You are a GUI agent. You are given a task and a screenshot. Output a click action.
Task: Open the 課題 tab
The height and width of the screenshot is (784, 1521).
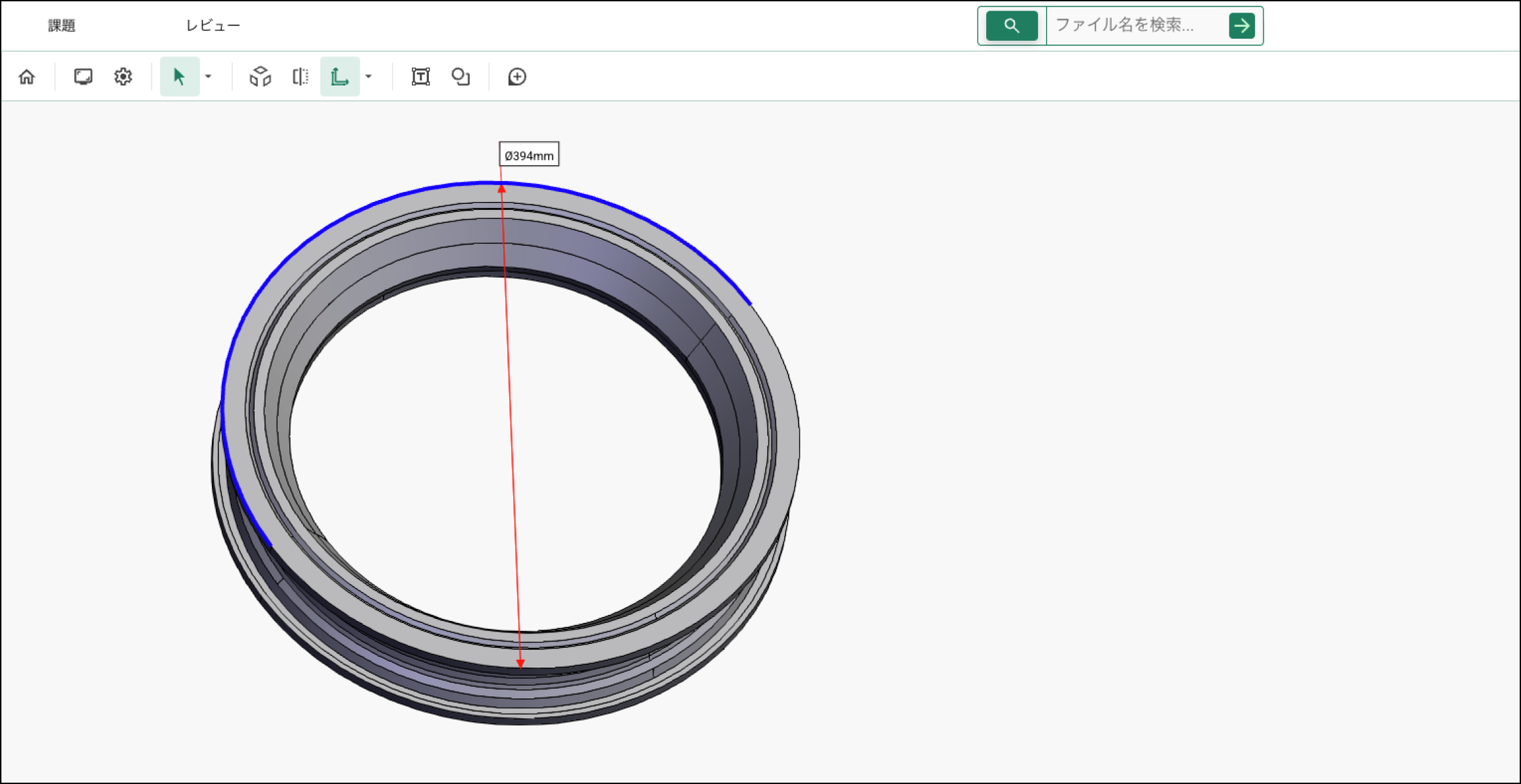tap(62, 26)
